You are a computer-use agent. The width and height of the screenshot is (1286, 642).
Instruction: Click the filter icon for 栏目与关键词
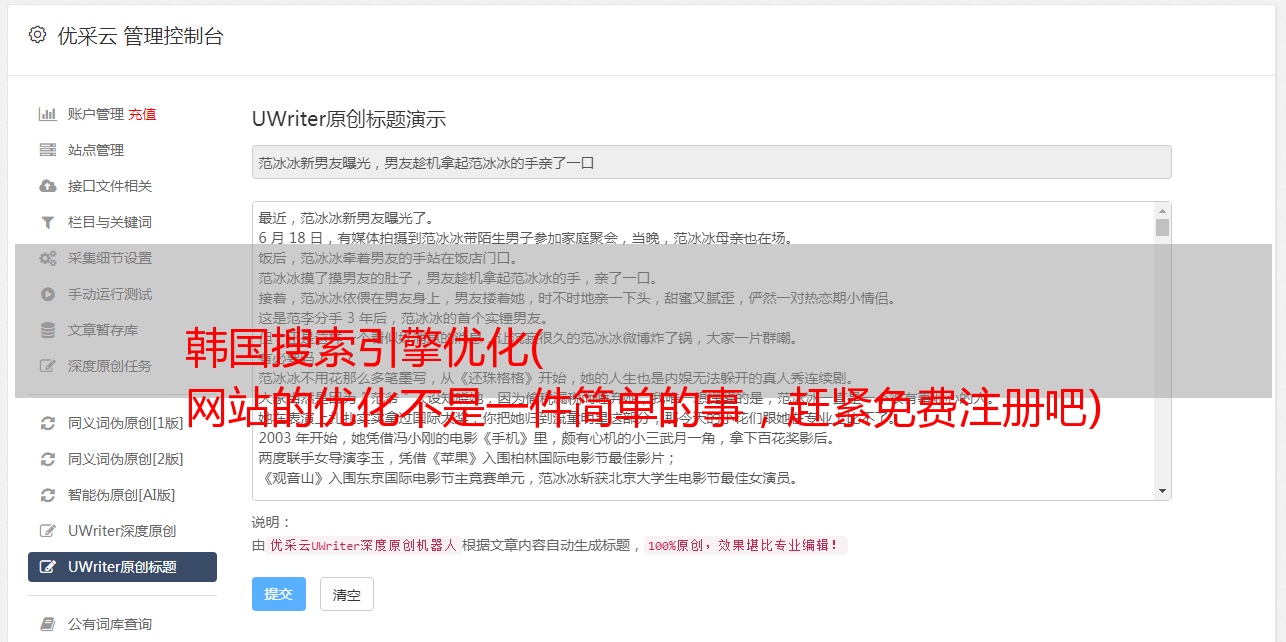(x=47, y=222)
